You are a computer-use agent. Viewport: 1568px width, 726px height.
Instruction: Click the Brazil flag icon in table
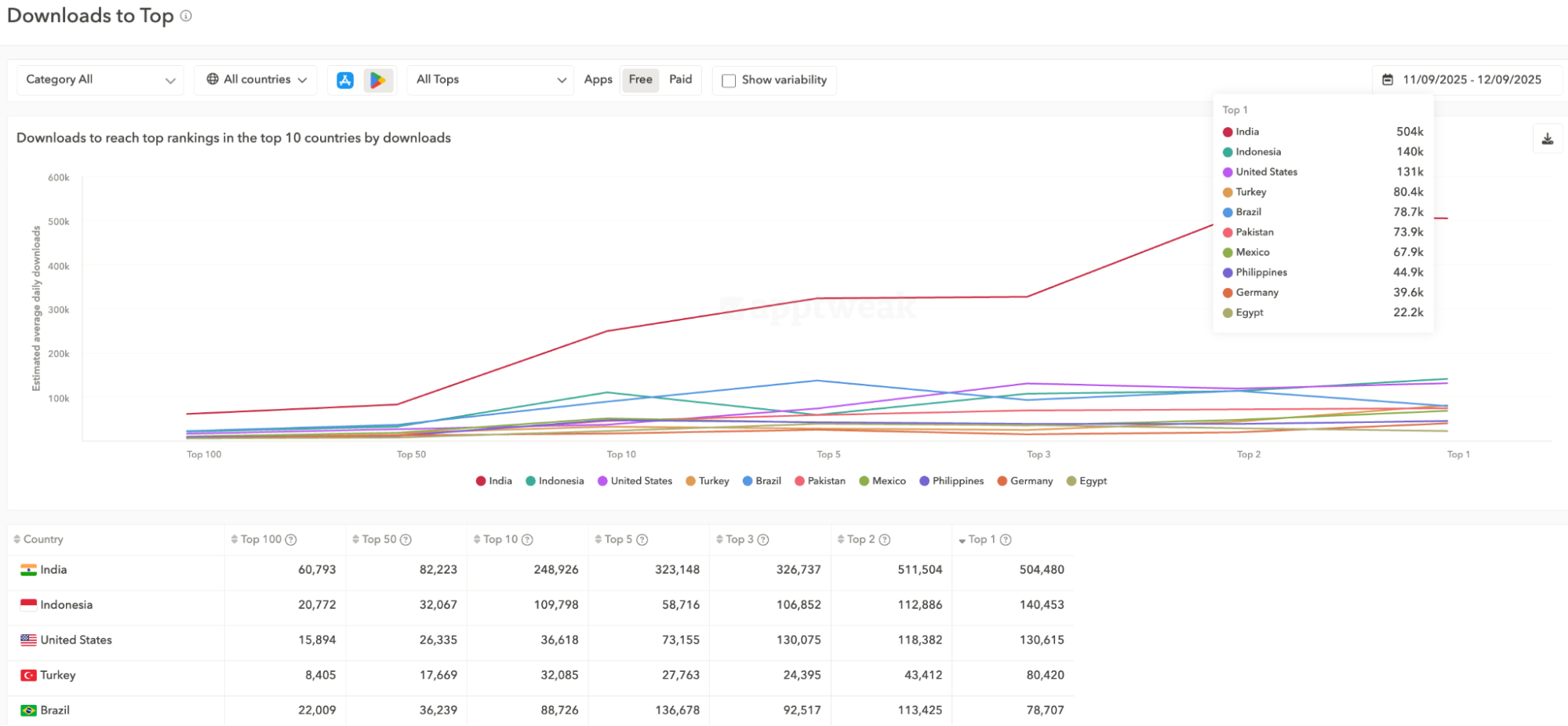(29, 710)
